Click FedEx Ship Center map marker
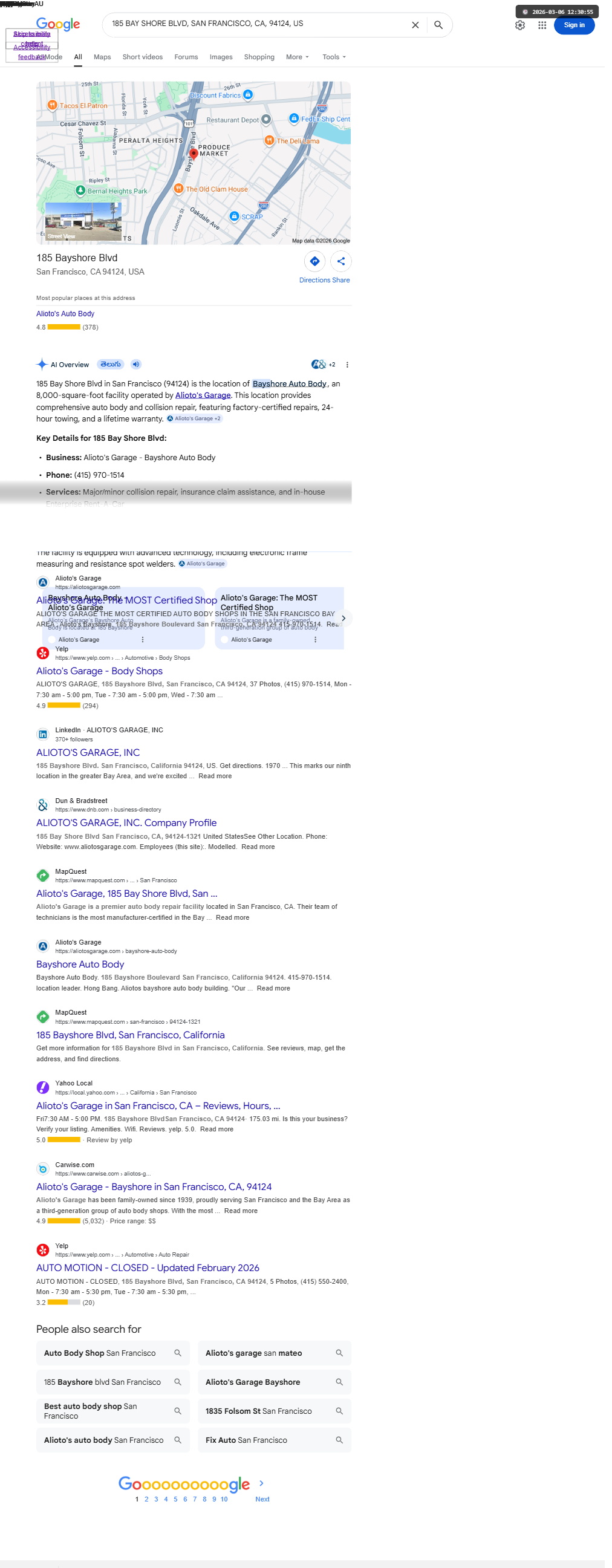The image size is (612, 1568). click(294, 118)
